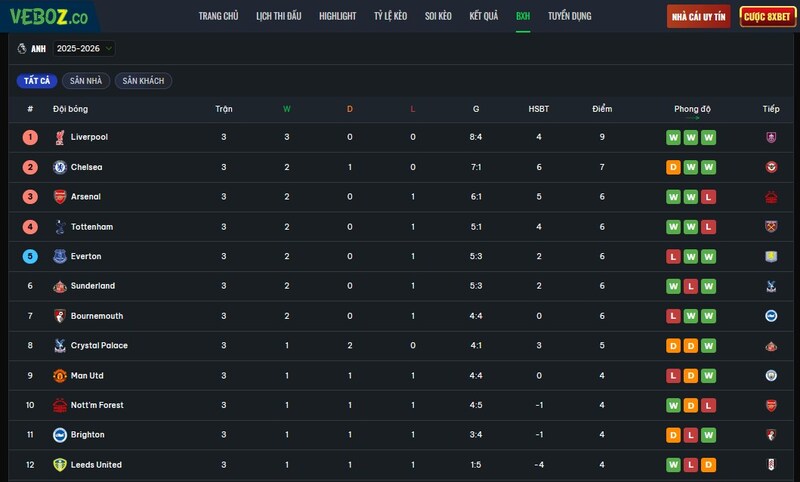Open the 2025-2026 season dropdown
800x482 pixels.
coord(84,48)
